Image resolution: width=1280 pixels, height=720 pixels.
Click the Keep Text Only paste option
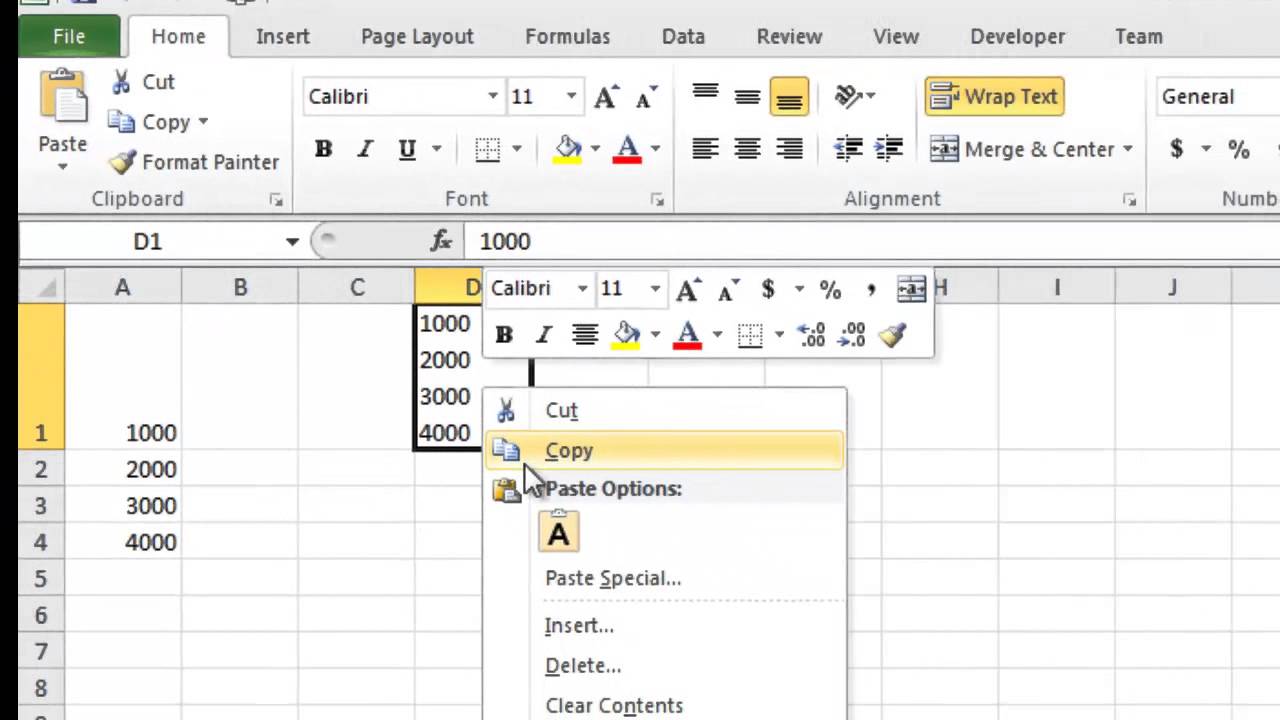point(559,531)
